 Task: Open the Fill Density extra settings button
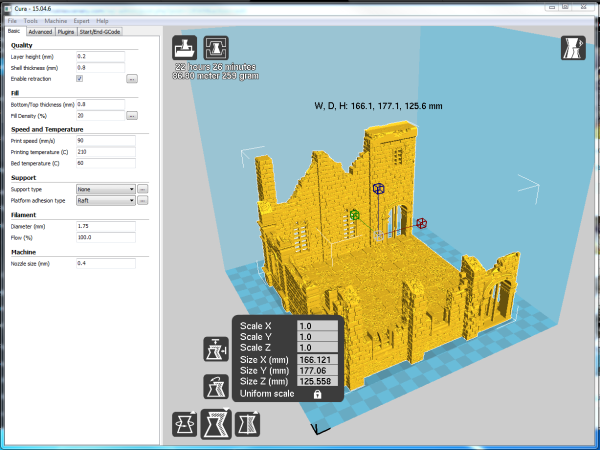(132, 115)
